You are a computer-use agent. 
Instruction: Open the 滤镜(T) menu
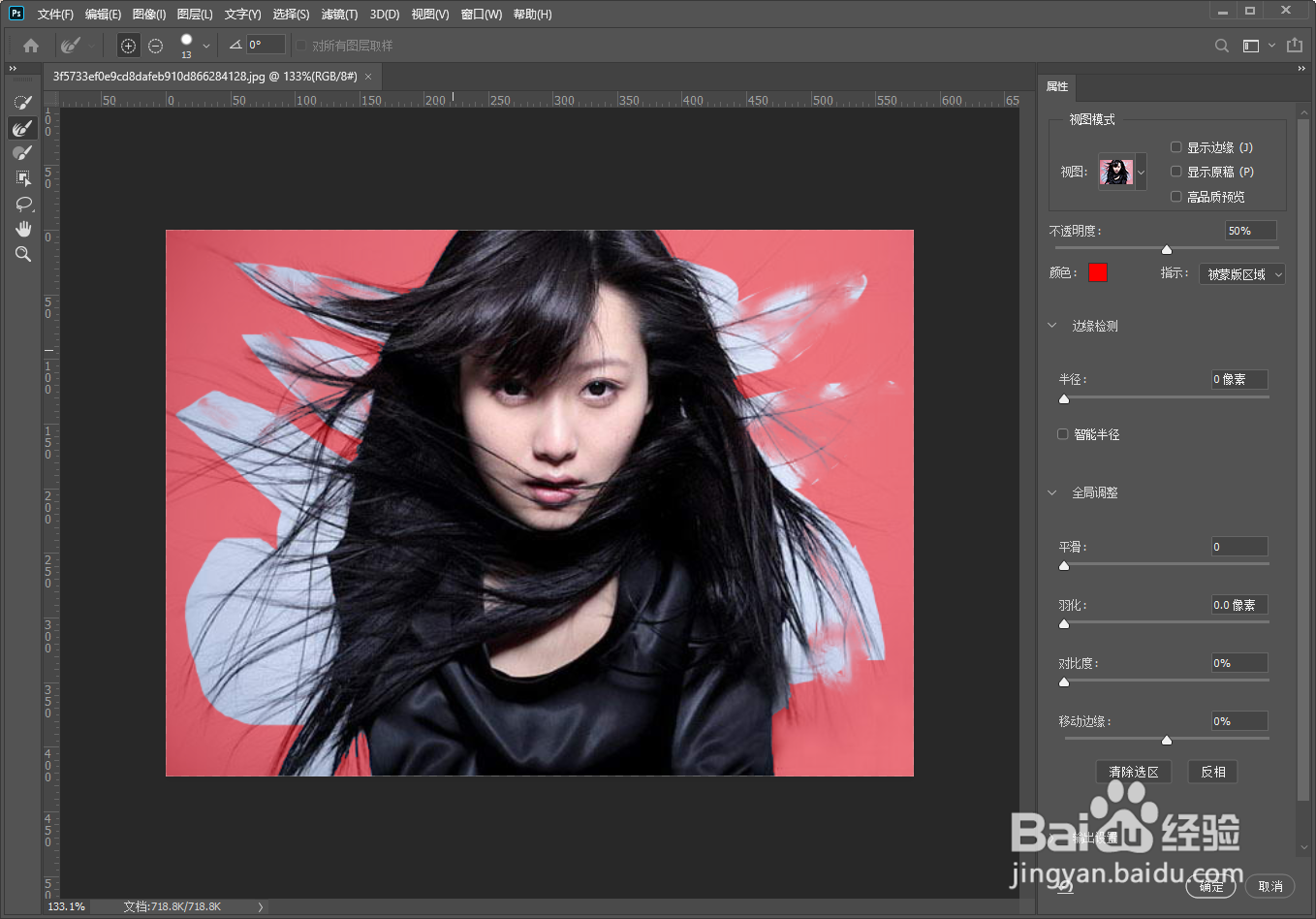339,15
